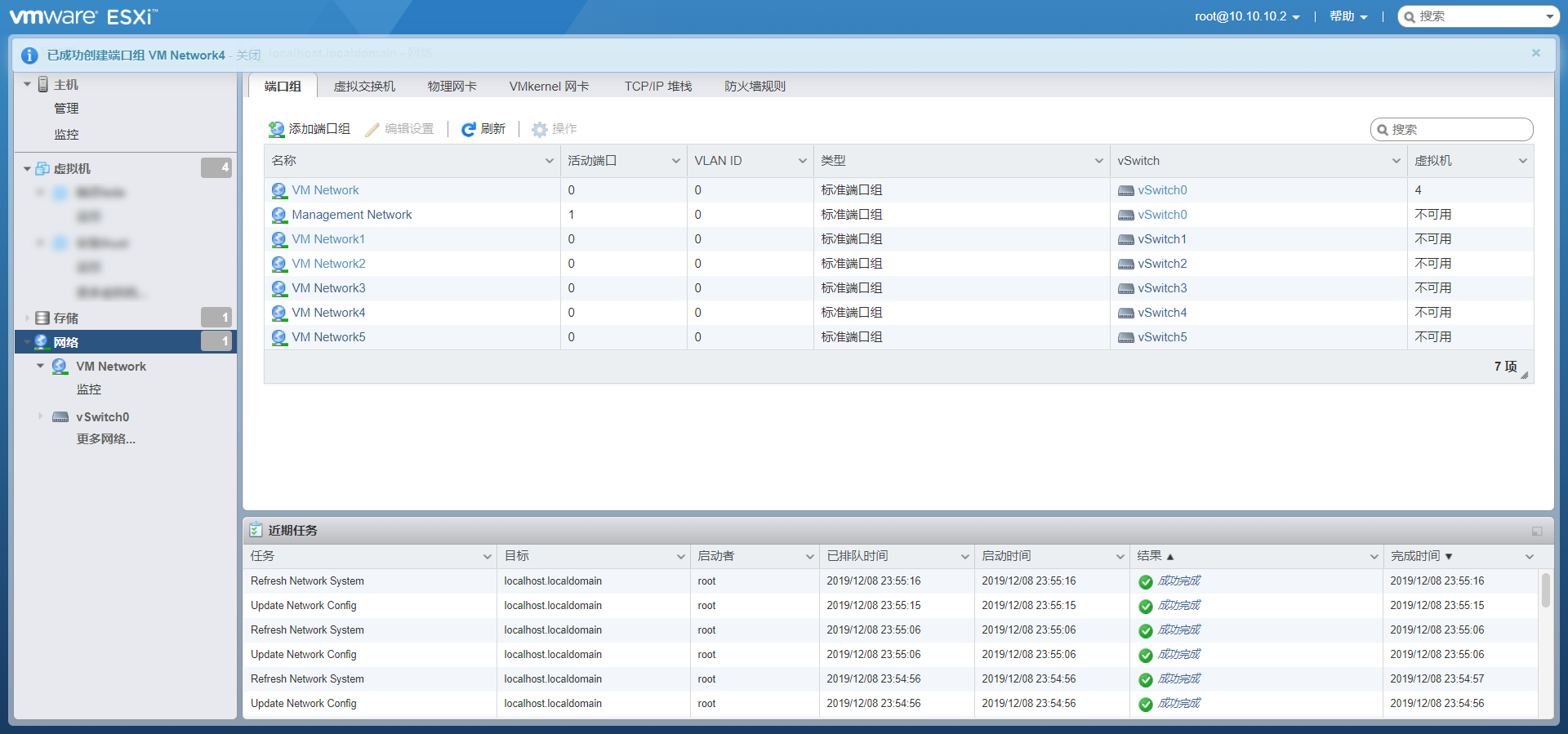Click the vSwitch2 switch icon

(x=1126, y=265)
